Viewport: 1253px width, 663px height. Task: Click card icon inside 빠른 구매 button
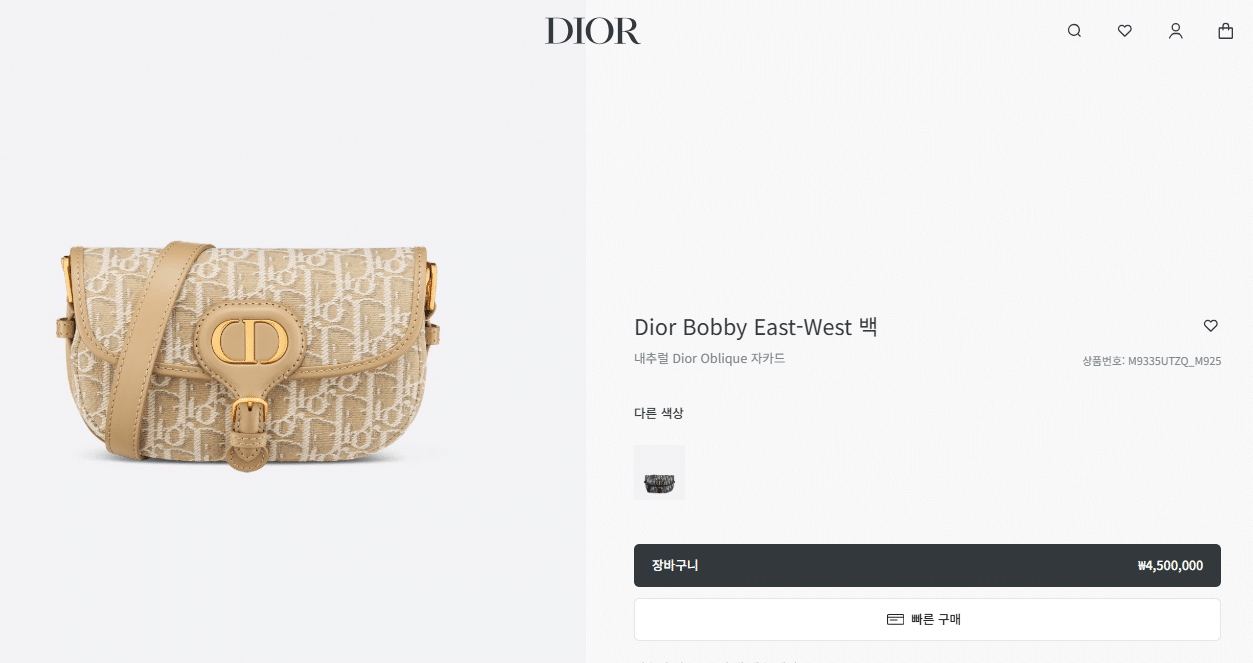pos(895,620)
